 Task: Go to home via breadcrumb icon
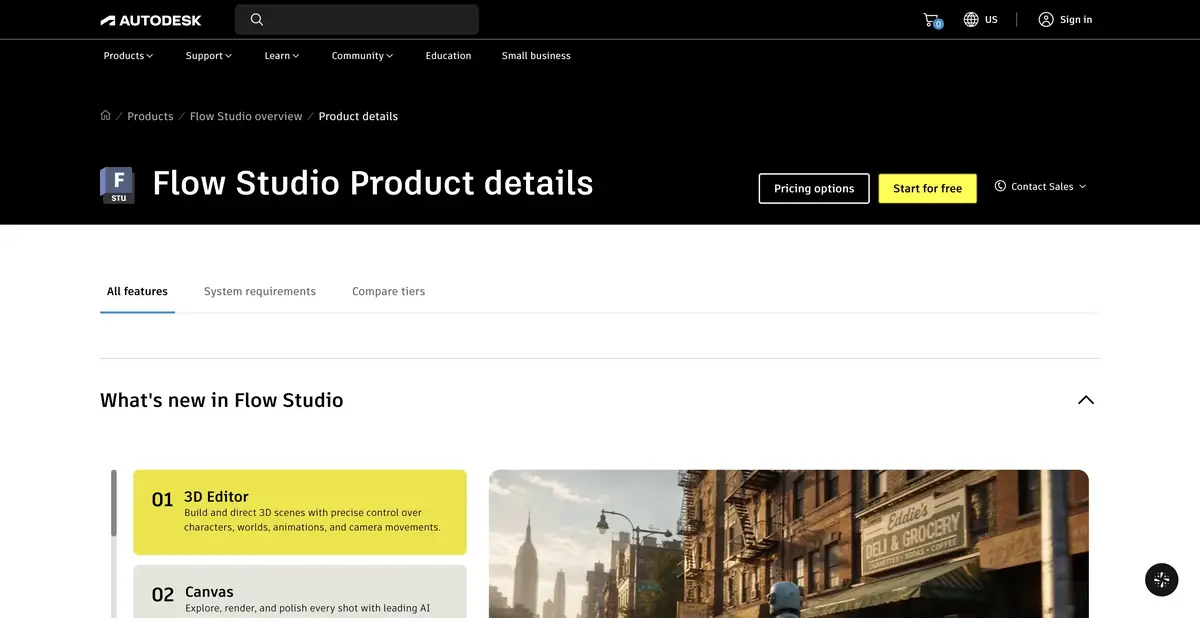pyautogui.click(x=105, y=116)
